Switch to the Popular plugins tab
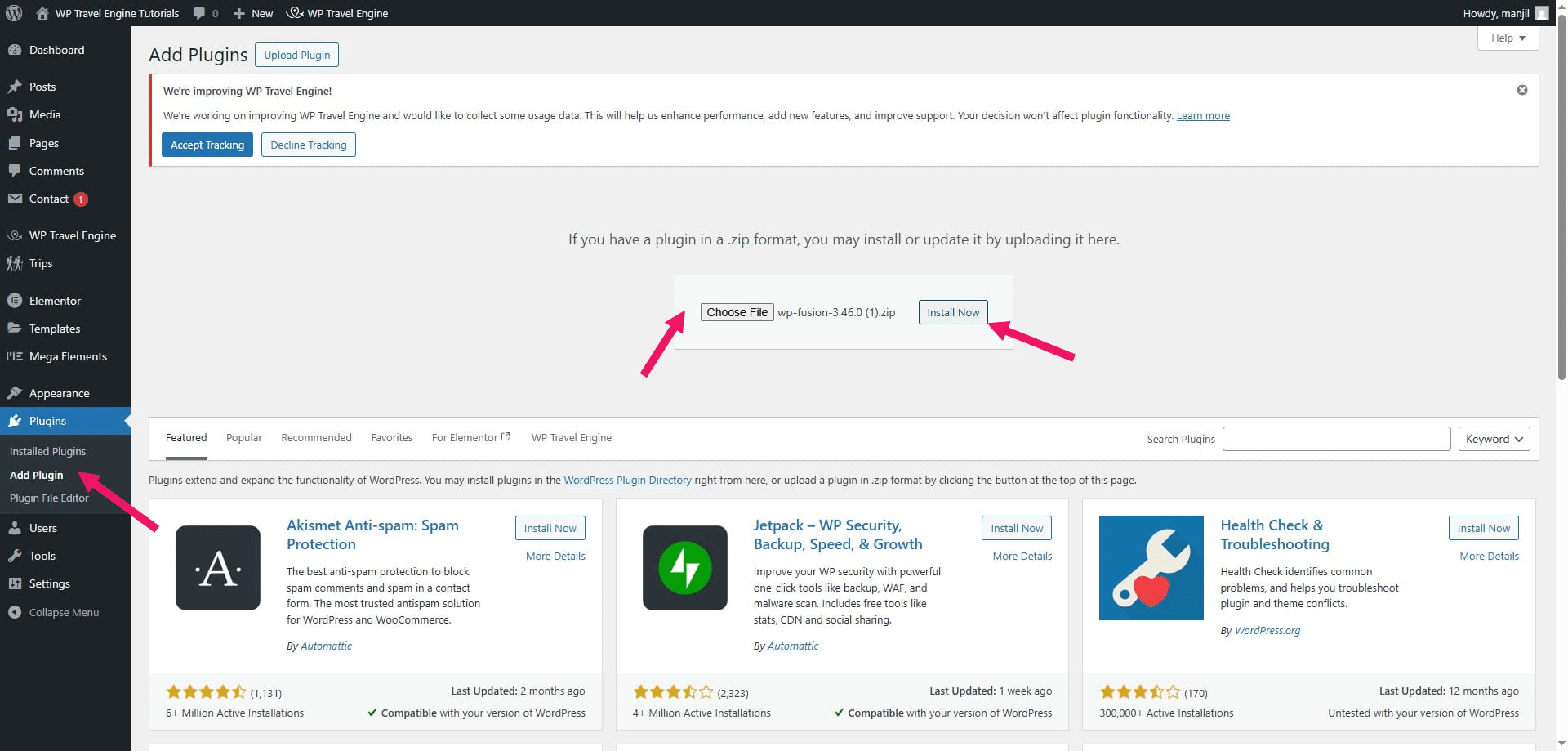 coord(243,437)
